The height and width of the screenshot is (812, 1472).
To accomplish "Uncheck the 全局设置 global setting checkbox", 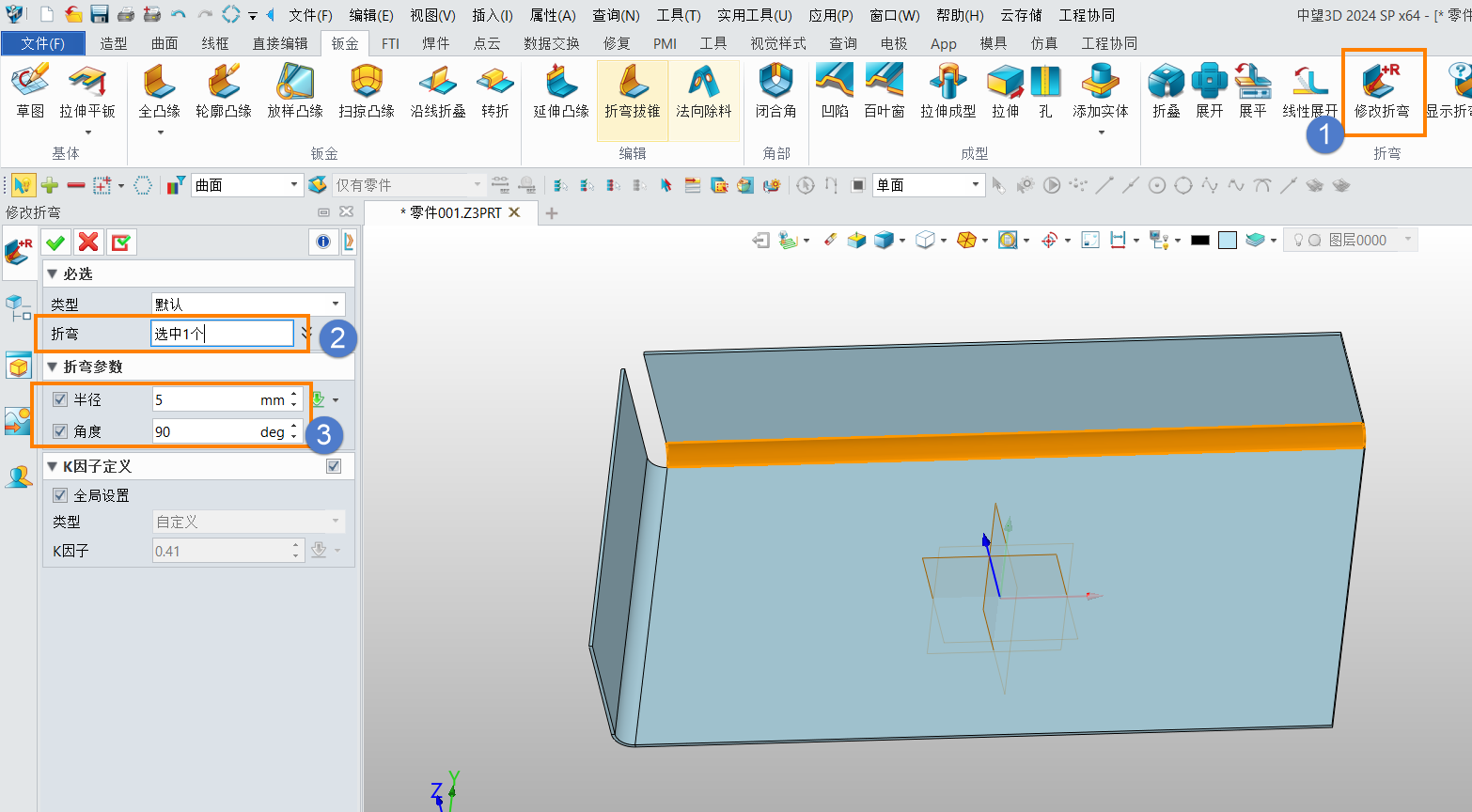I will point(60,495).
